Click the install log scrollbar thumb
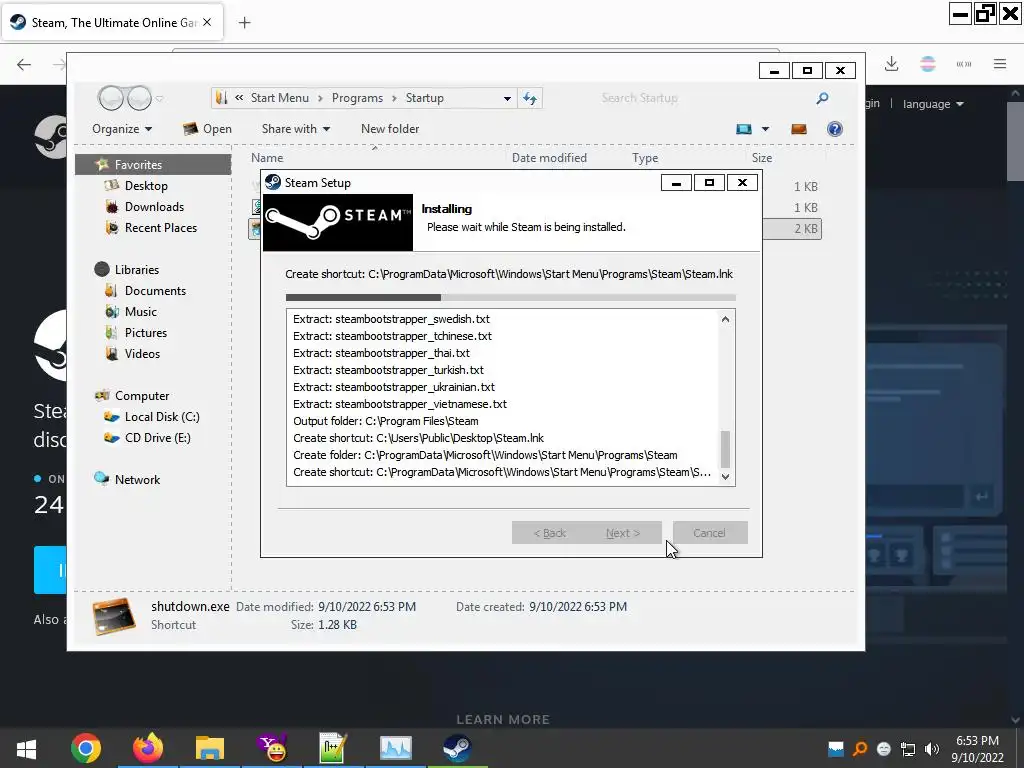 [725, 449]
